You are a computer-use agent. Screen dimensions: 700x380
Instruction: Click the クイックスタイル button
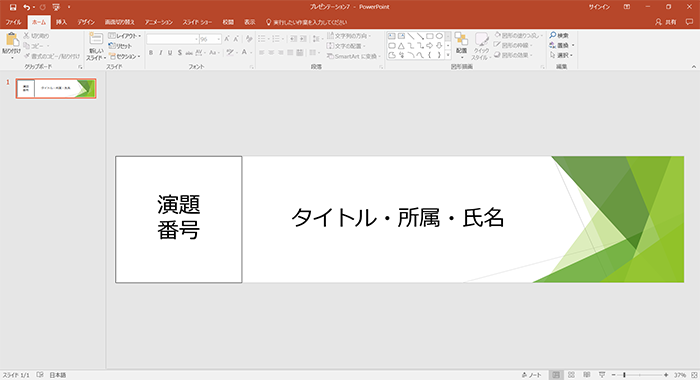[481, 46]
